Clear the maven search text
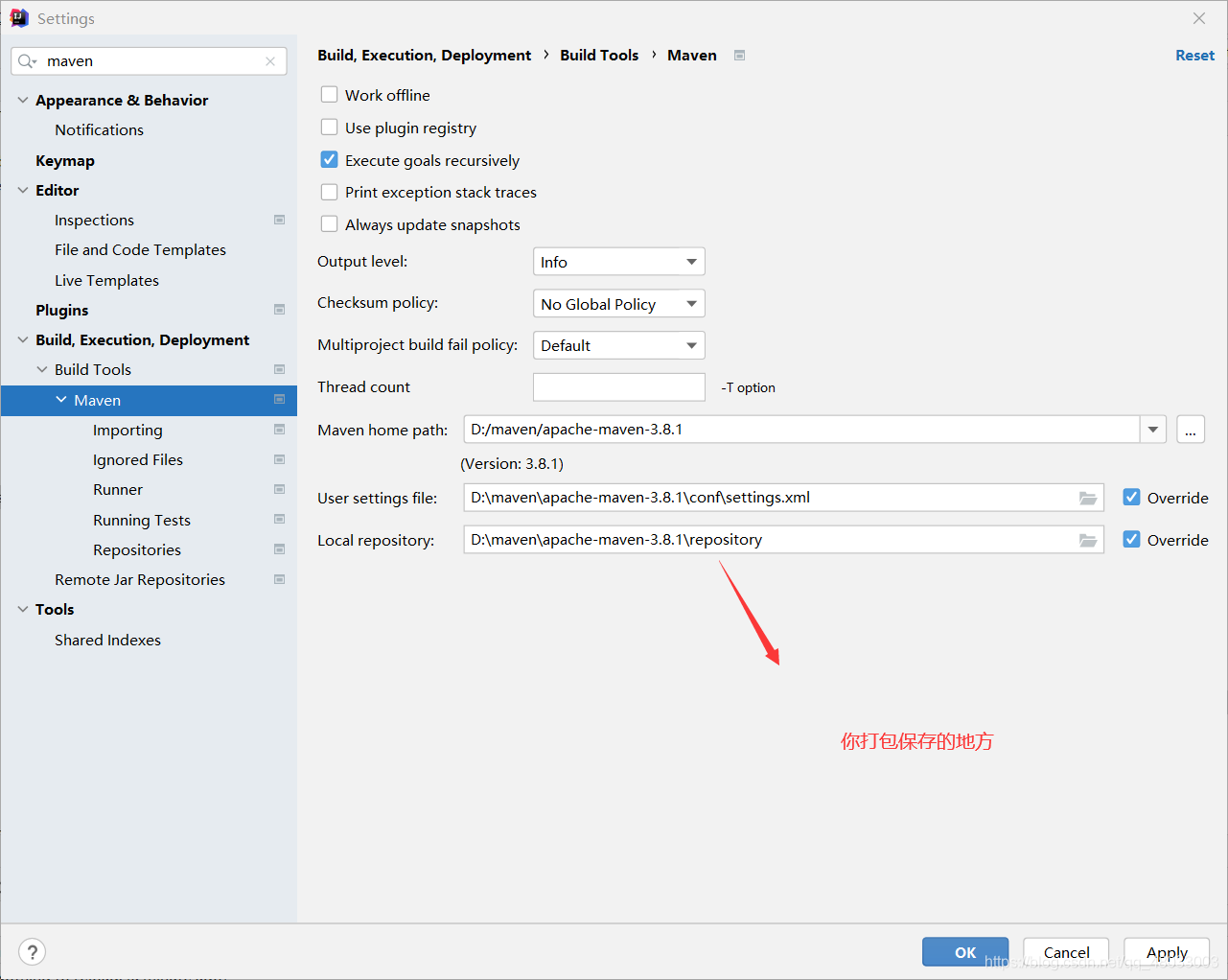The width and height of the screenshot is (1228, 980). coord(270,61)
